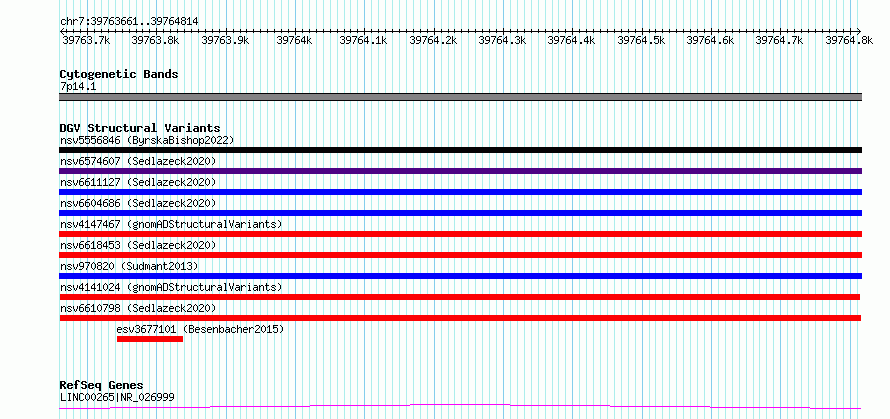
Task: Click the RefSeq Genes track heading
Action: (x=101, y=386)
